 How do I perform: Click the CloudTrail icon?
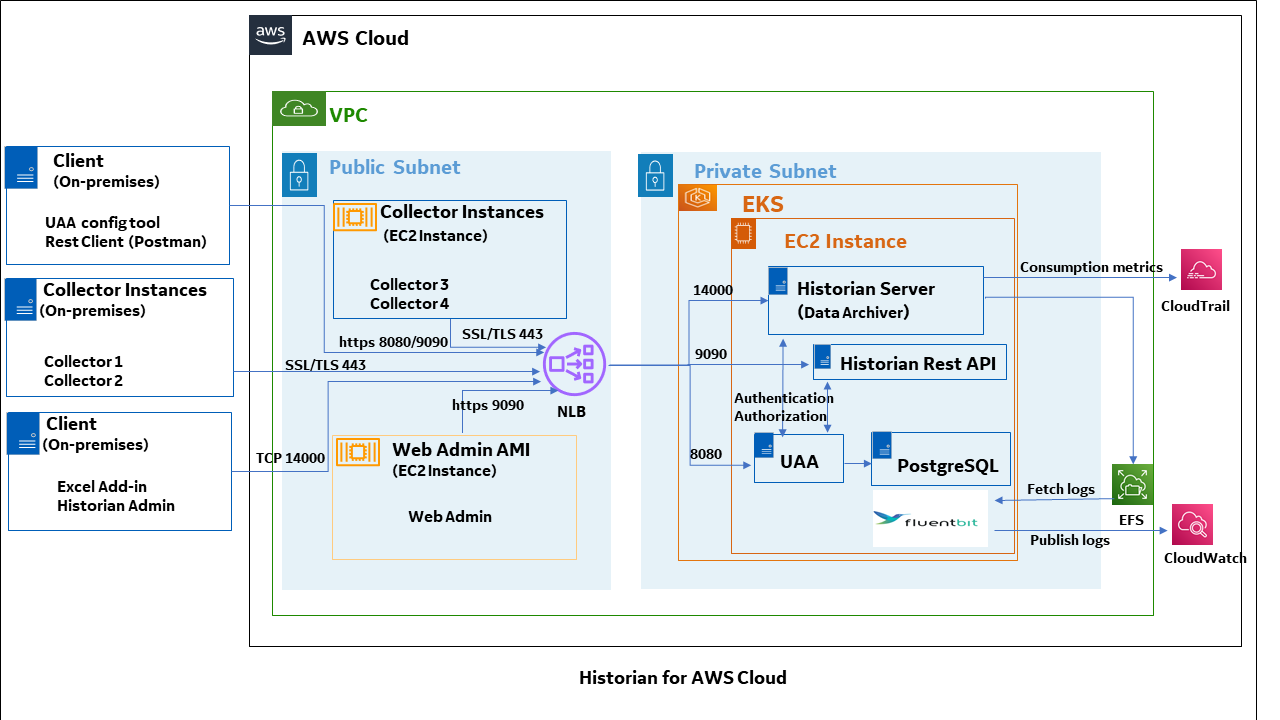(1201, 270)
